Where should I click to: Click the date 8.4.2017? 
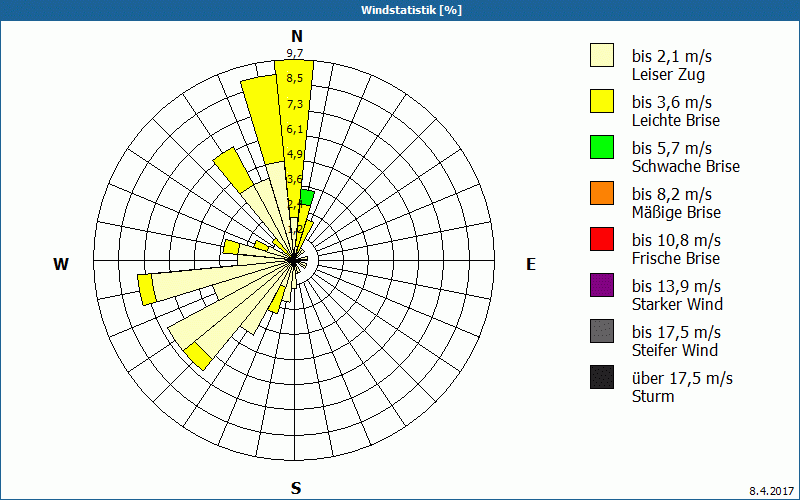tap(772, 491)
